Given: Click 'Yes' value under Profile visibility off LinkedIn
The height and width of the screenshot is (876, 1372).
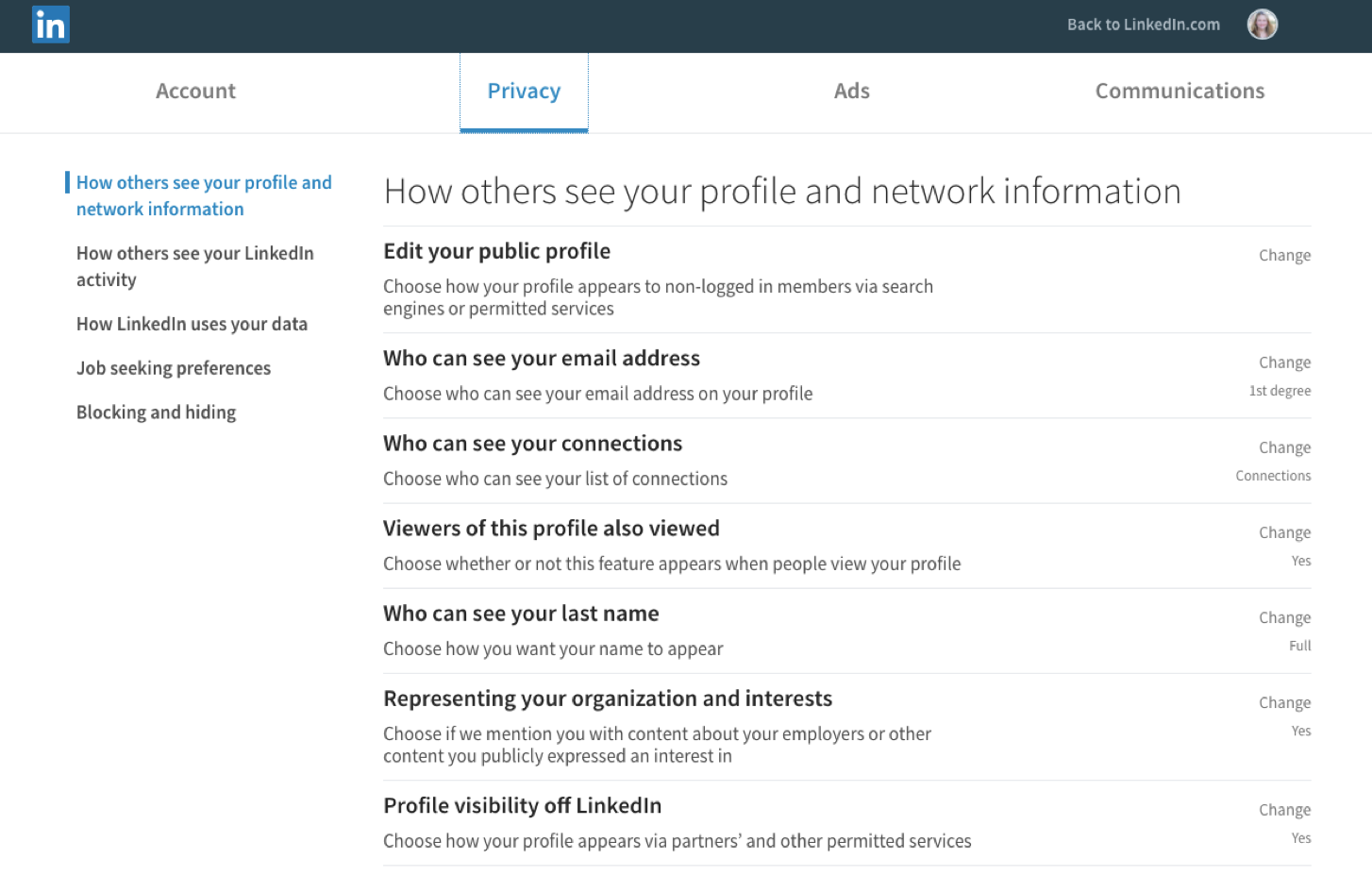Looking at the screenshot, I should click(x=1301, y=838).
